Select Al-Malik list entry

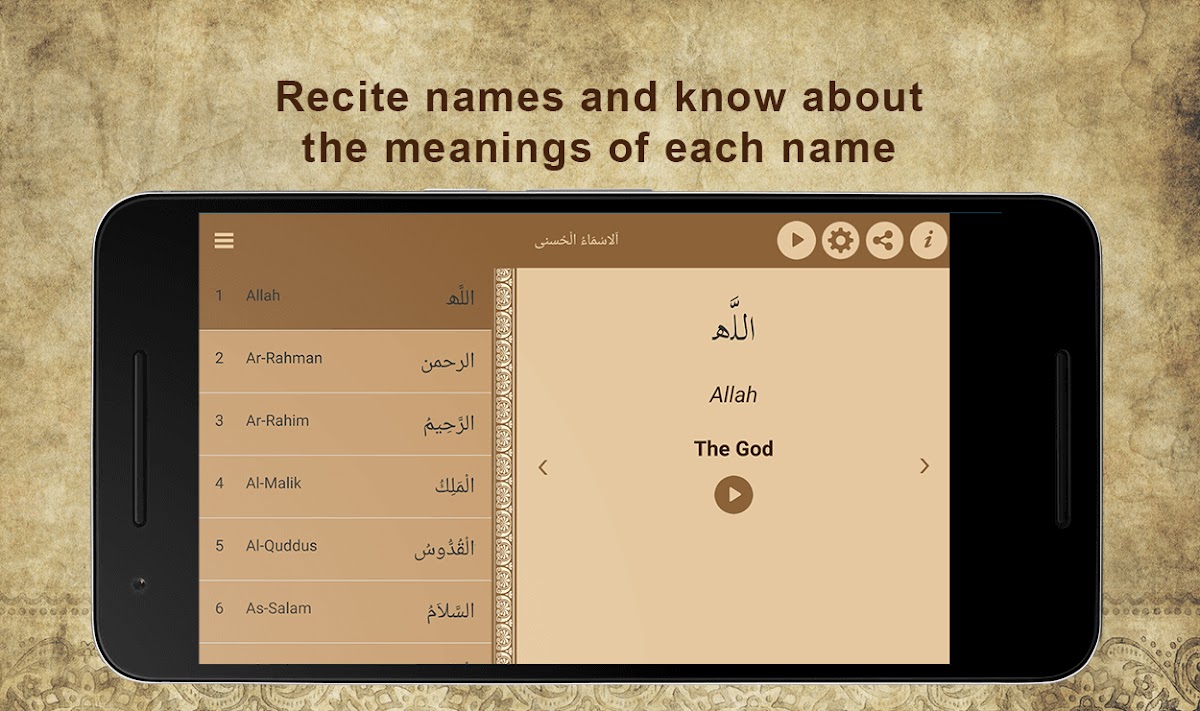[345, 485]
